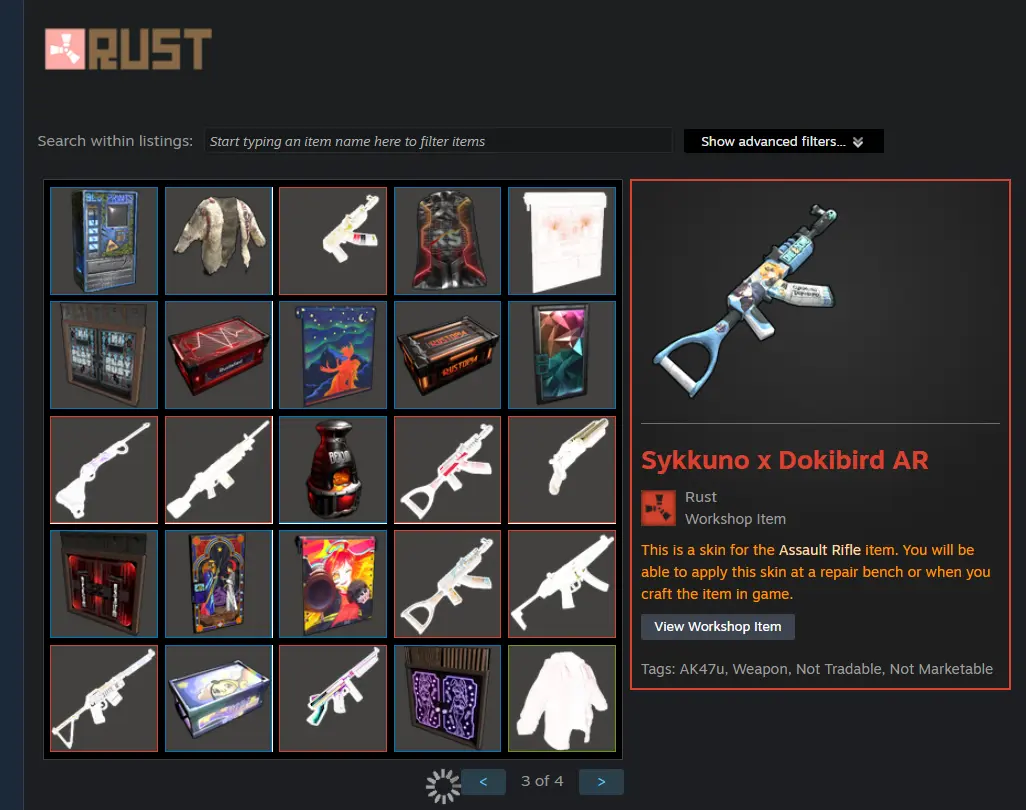The image size is (1026, 810).
Task: Focus the search within listings field
Action: point(438,141)
